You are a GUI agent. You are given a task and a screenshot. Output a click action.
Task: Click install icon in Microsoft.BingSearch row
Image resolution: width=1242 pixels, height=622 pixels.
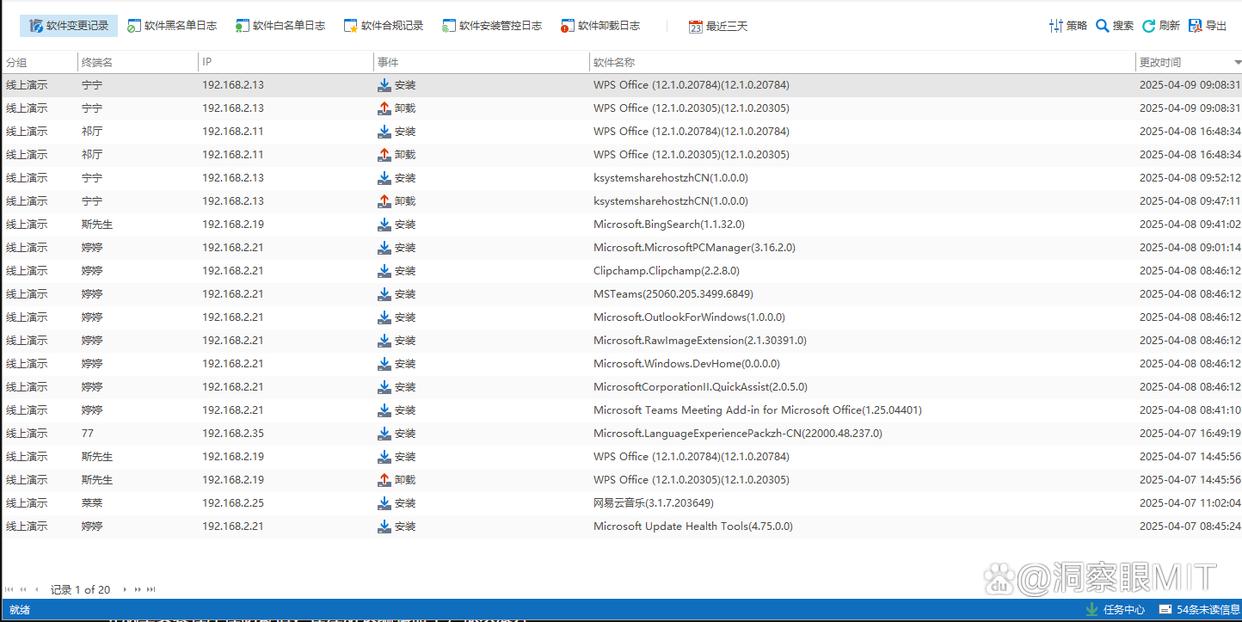coord(384,224)
